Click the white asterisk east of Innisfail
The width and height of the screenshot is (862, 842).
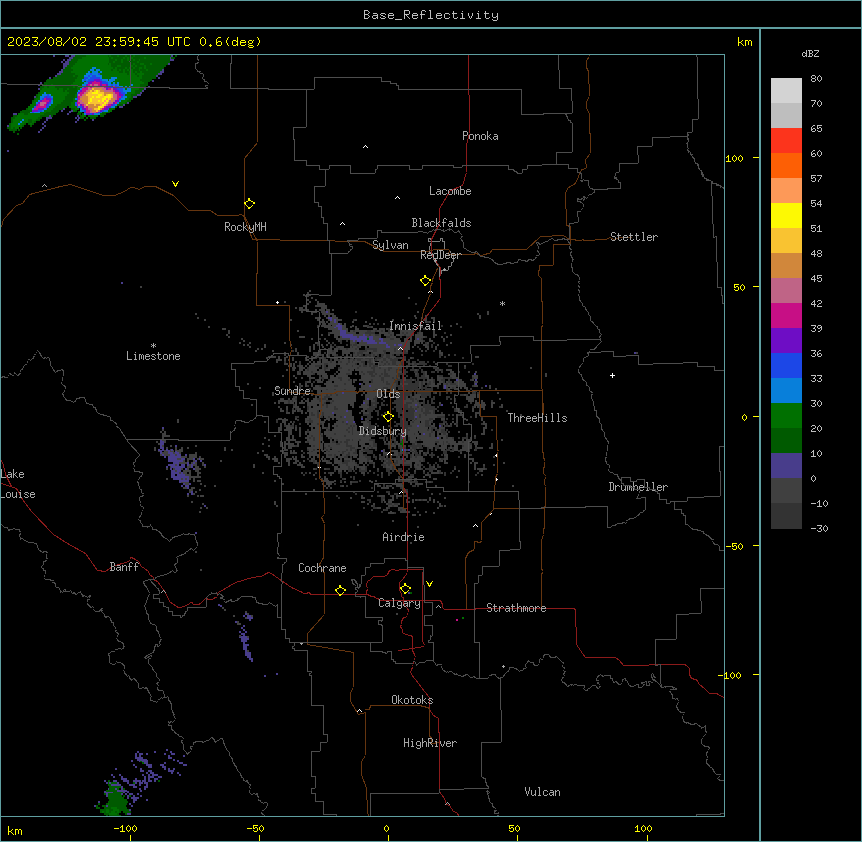[502, 303]
